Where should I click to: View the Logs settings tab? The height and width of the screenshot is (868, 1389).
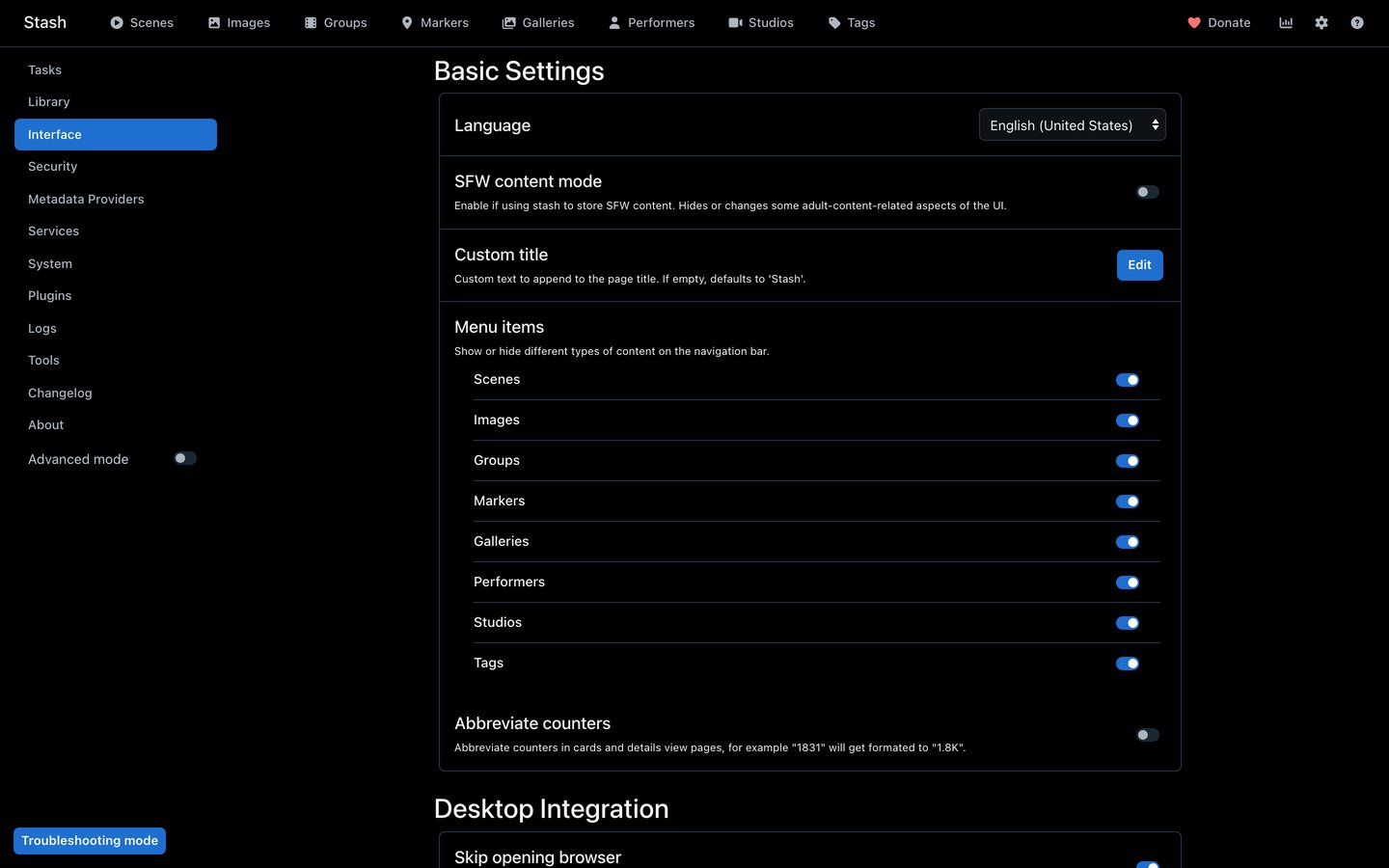click(x=116, y=328)
